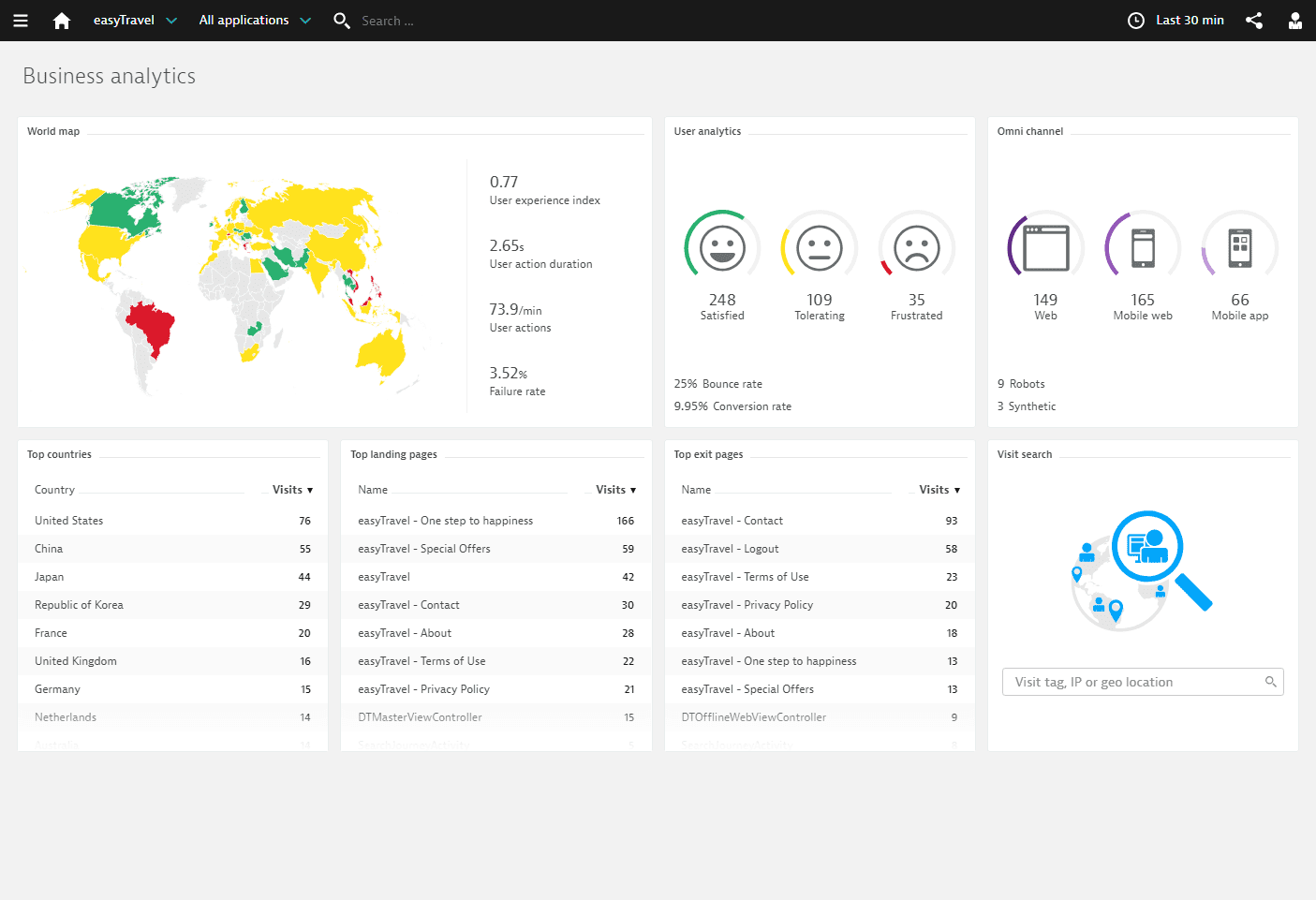Select the Mobile web phone icon
1316x900 pixels.
1143,248
